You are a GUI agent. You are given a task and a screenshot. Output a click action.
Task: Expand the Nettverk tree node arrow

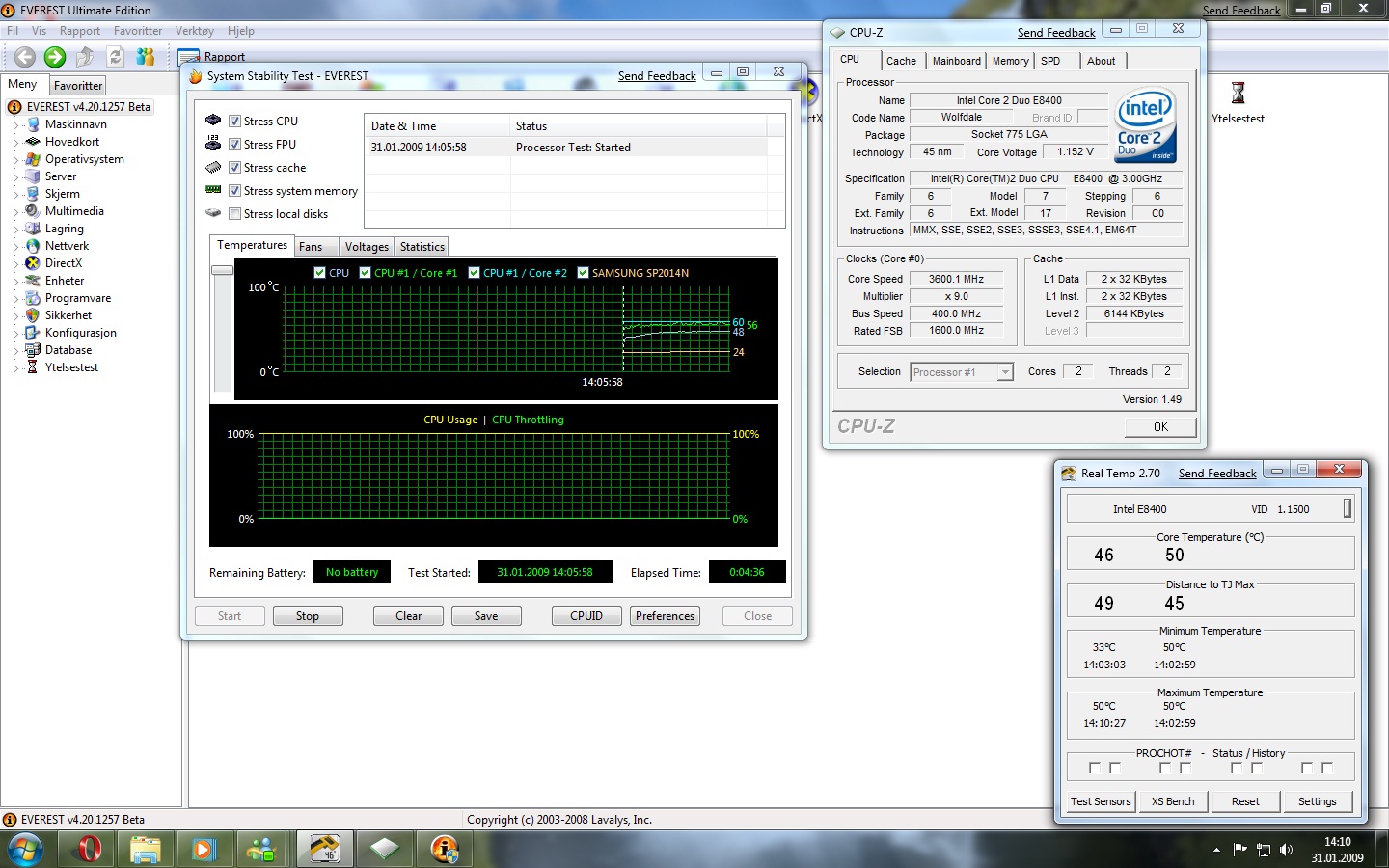pos(15,247)
